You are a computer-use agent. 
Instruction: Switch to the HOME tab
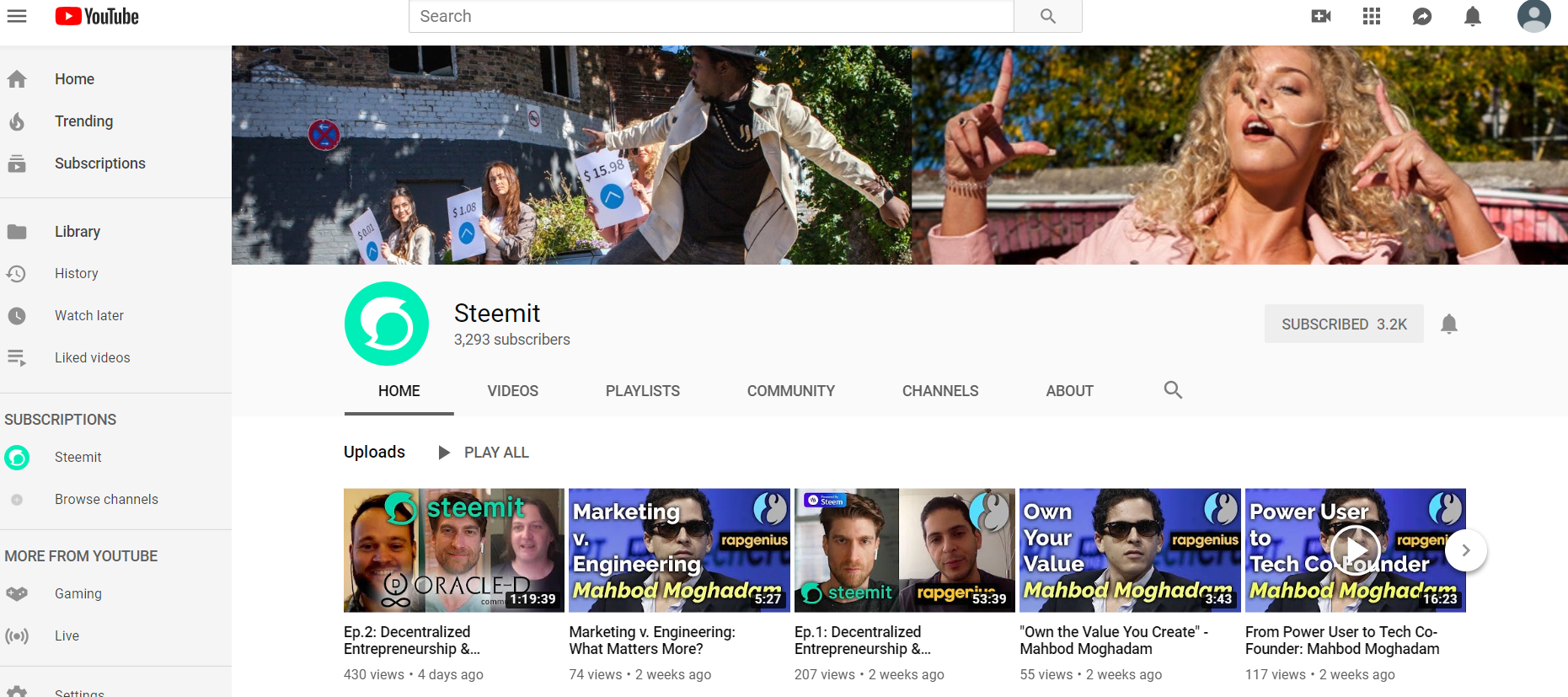coord(399,391)
